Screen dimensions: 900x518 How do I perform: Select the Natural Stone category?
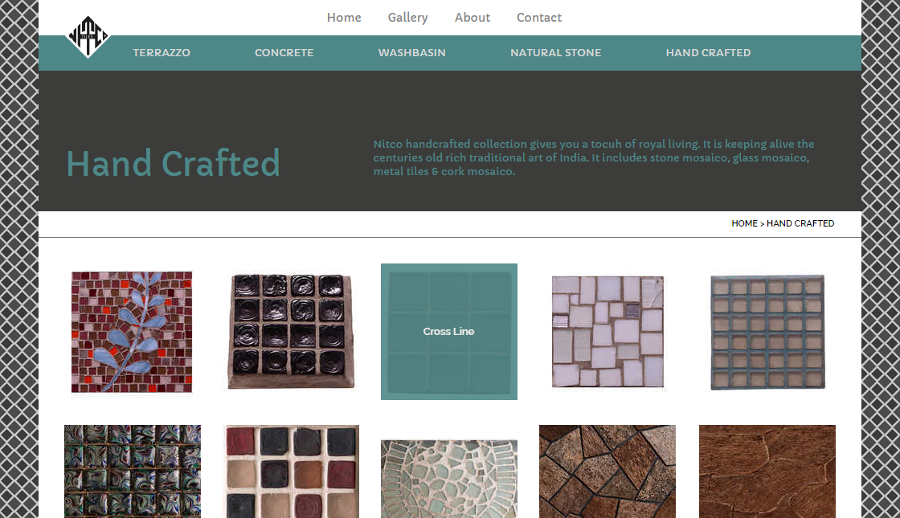[x=556, y=52]
